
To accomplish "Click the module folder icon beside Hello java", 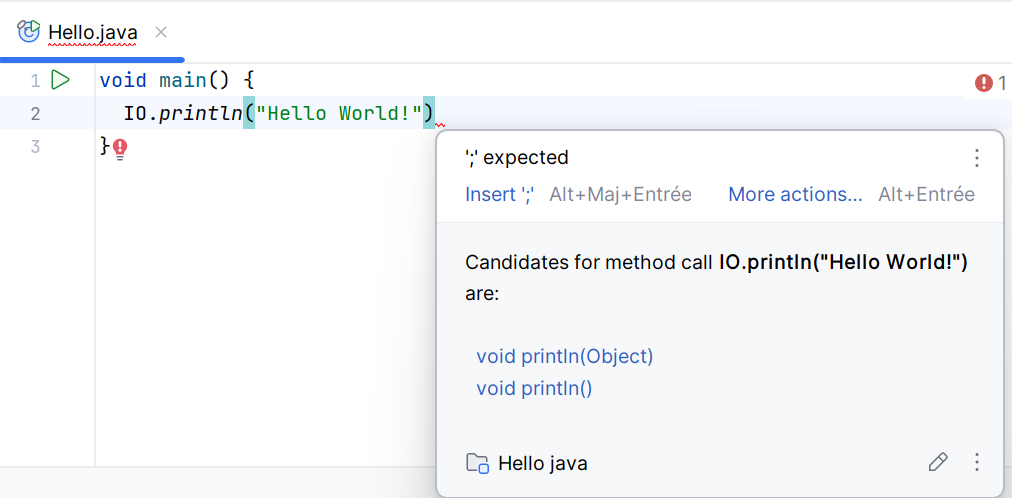I will coord(477,463).
